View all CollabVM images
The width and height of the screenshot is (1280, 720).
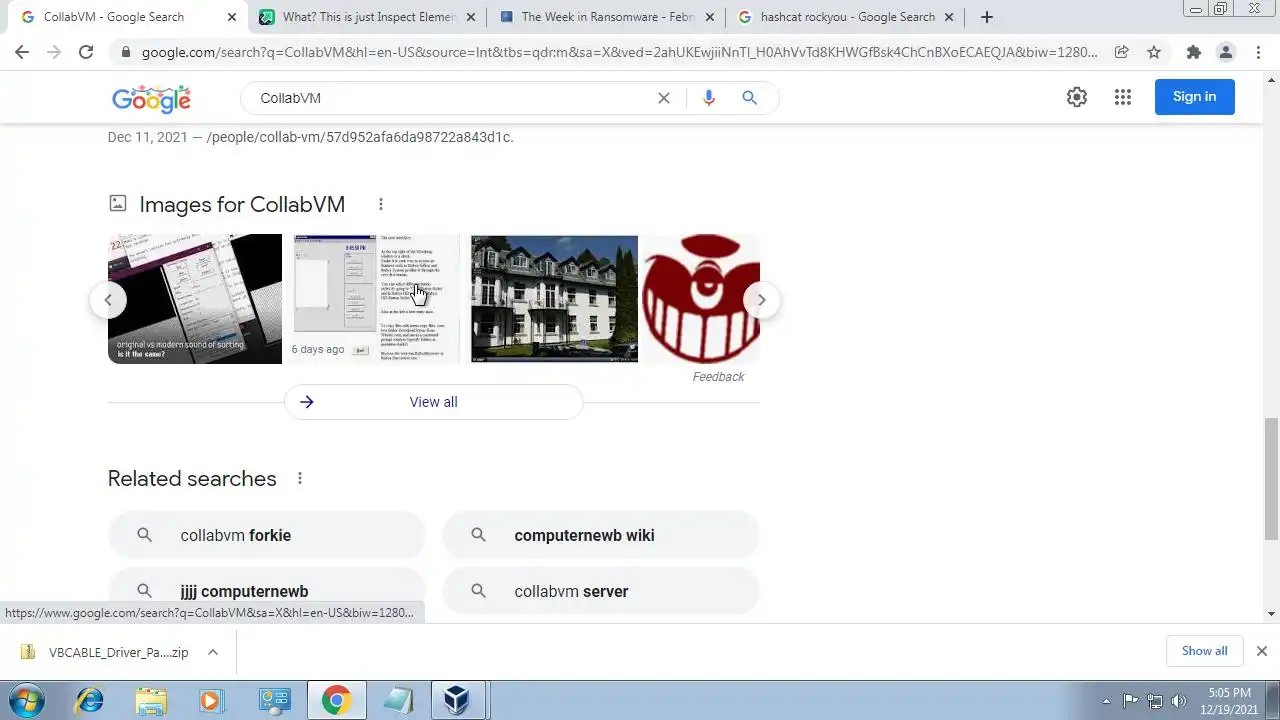433,402
